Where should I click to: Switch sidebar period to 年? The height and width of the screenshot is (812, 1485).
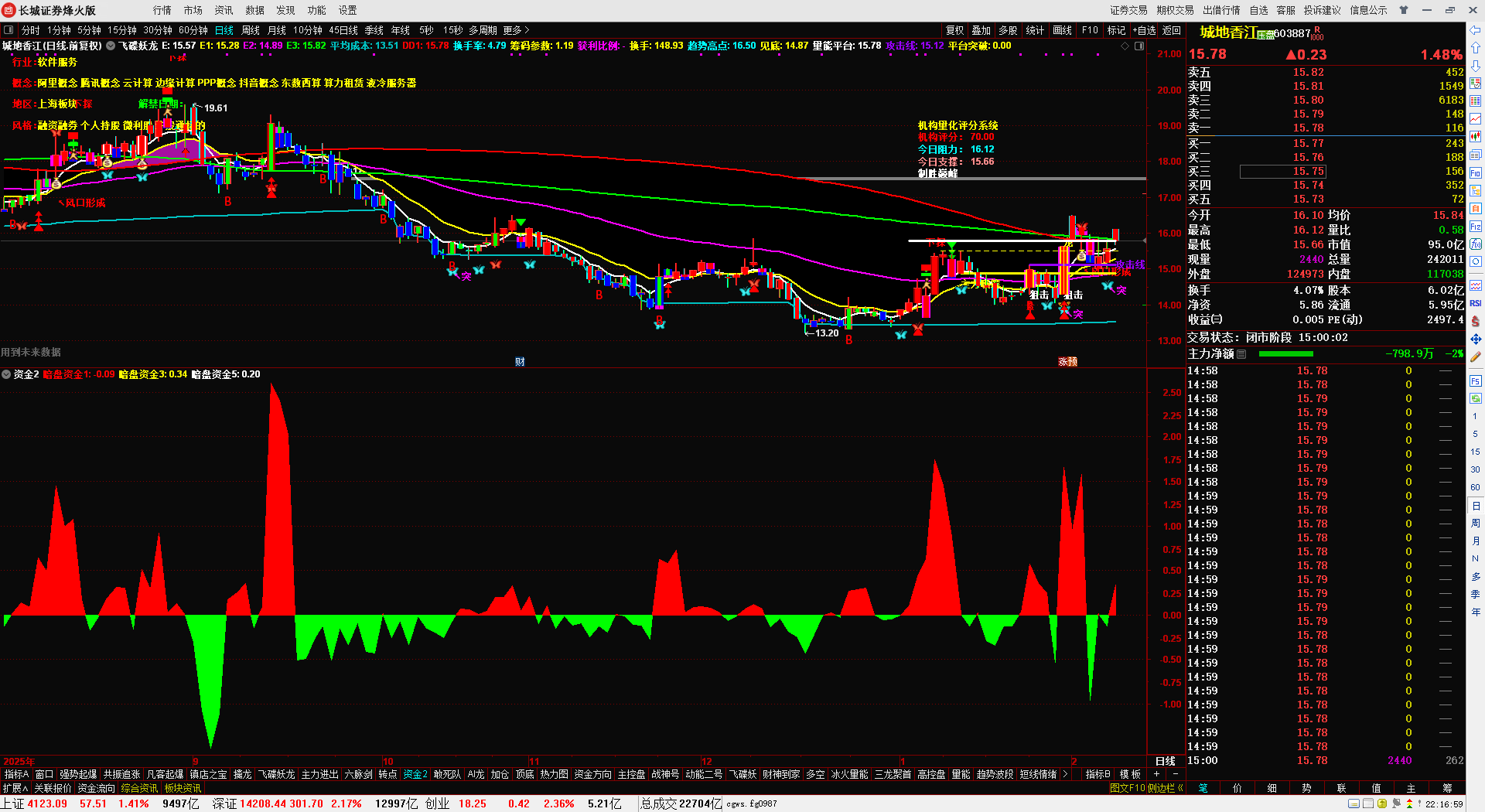(x=1476, y=612)
